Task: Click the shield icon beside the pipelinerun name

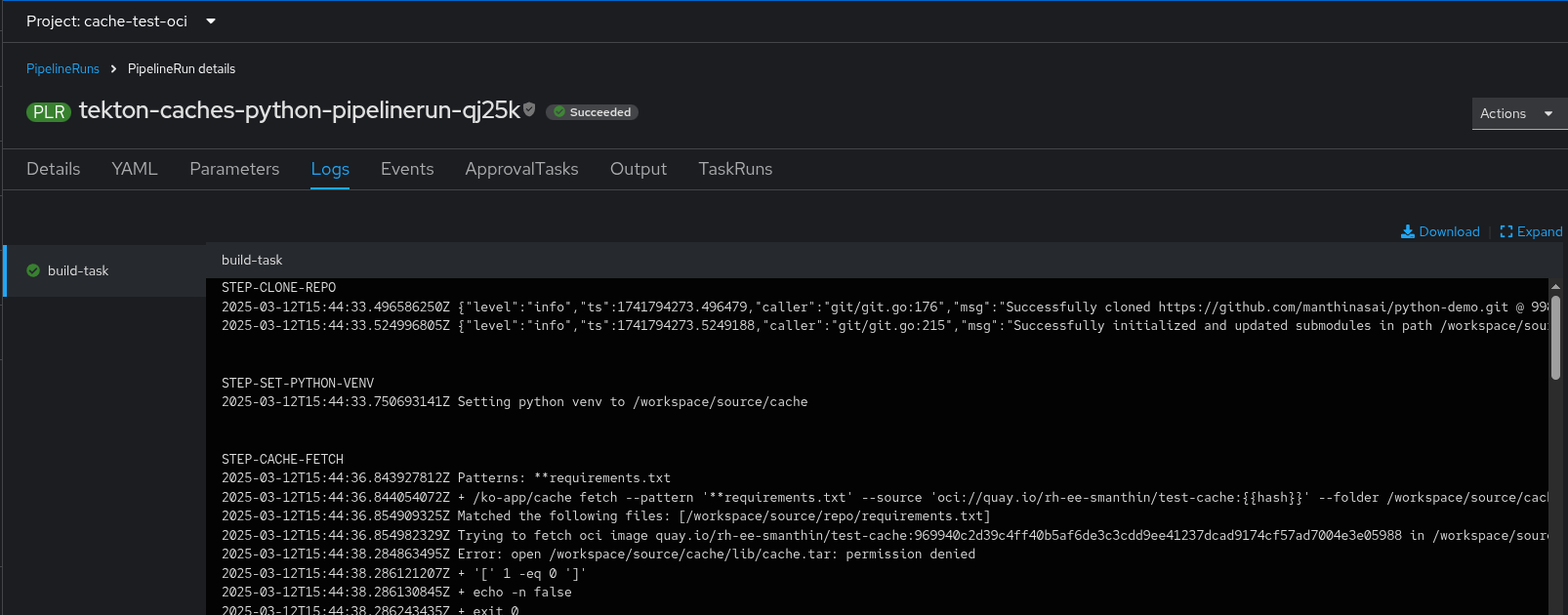Action: pyautogui.click(x=529, y=109)
